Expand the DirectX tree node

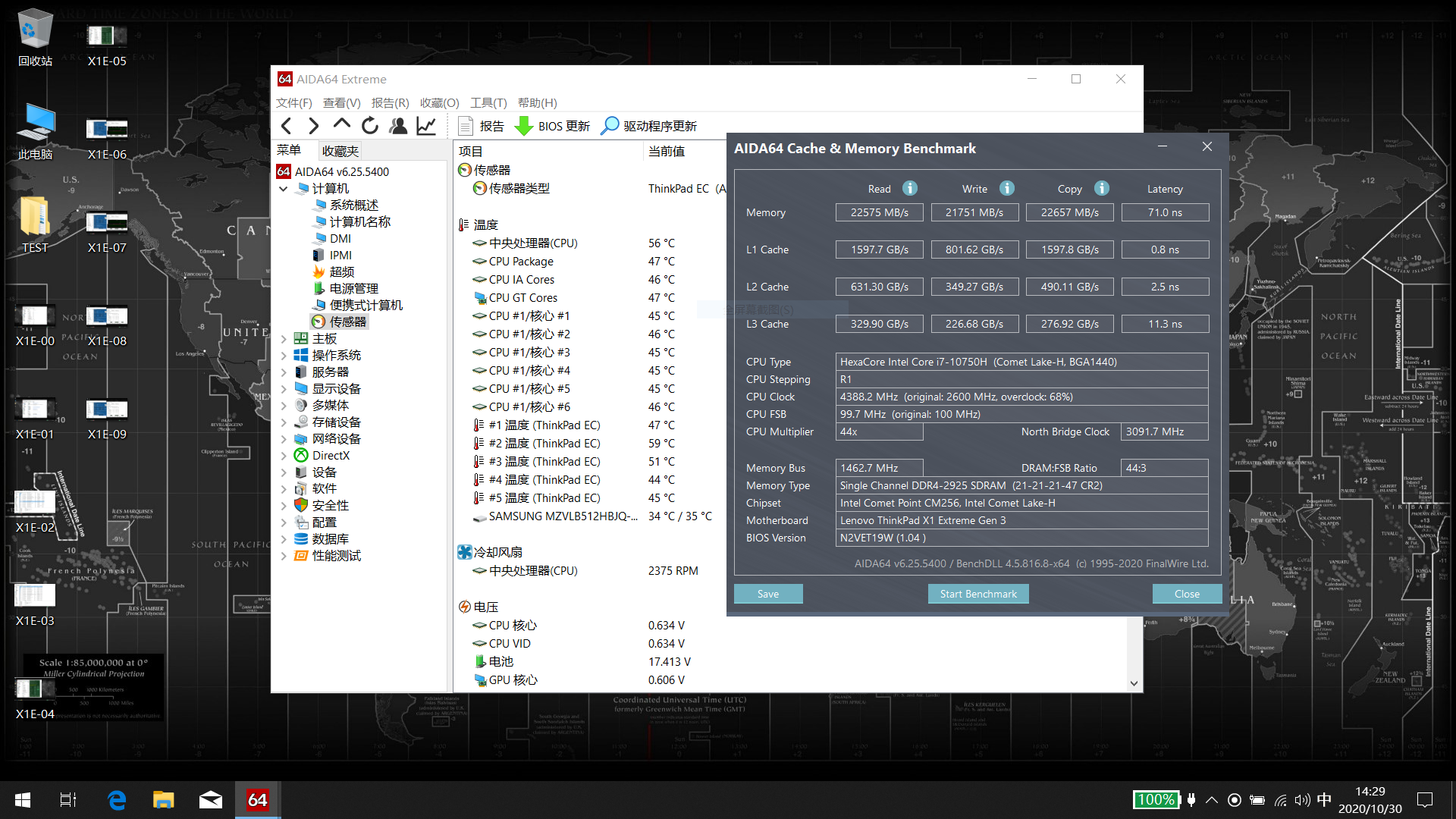(284, 456)
